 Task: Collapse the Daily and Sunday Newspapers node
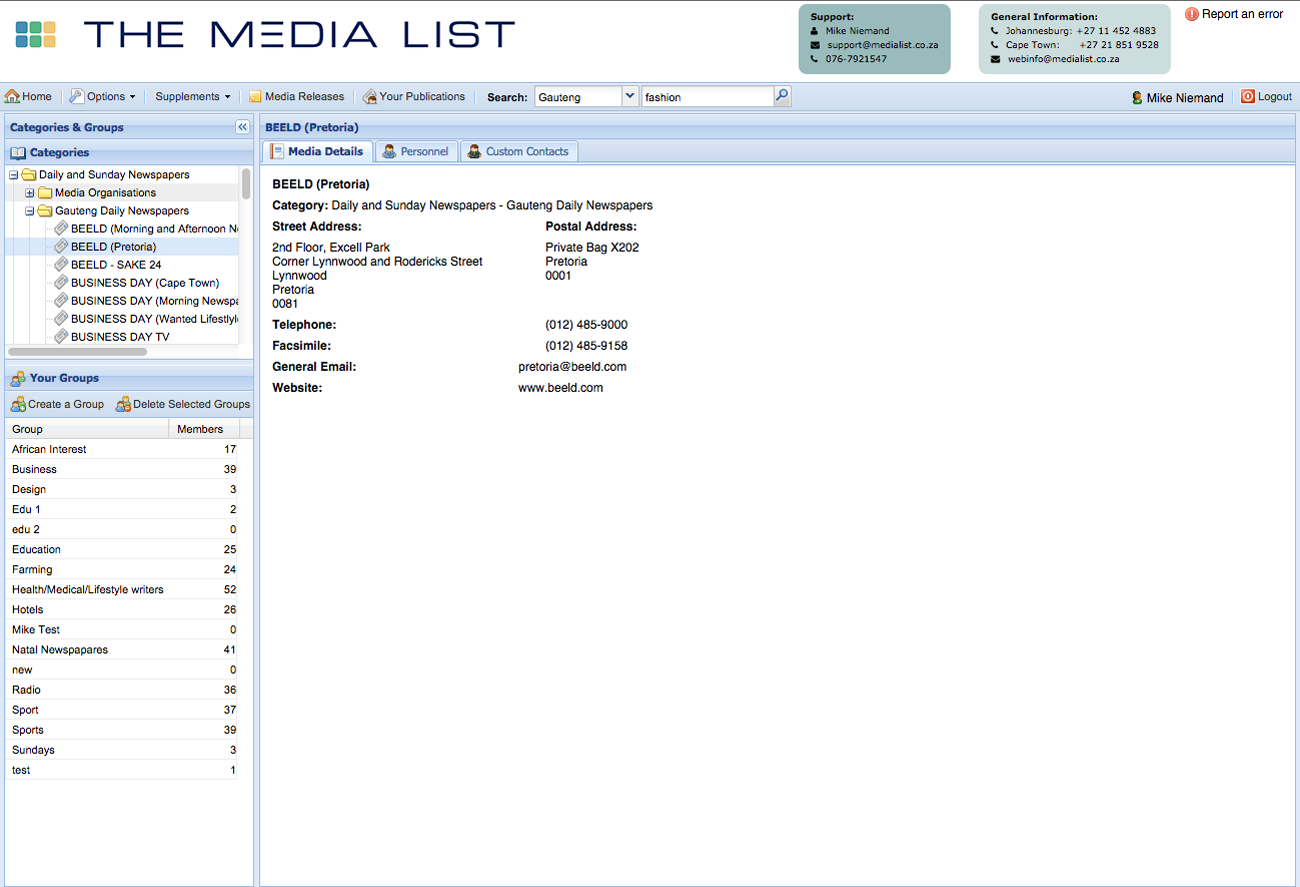point(13,175)
